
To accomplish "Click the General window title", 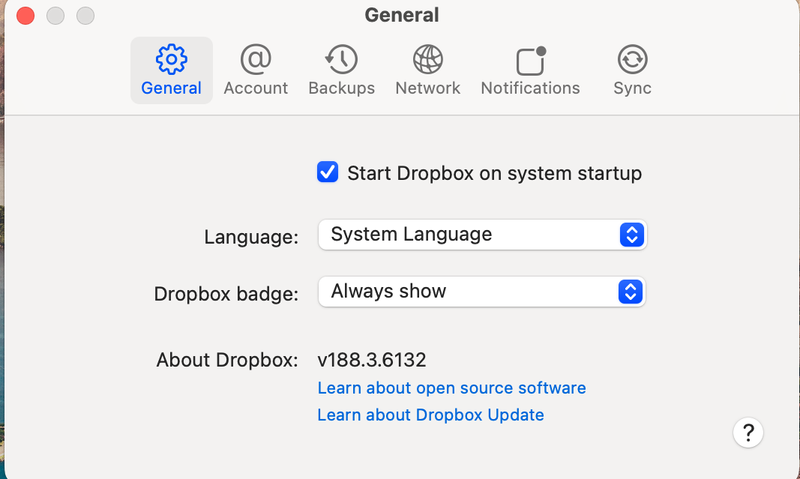I will point(402,15).
